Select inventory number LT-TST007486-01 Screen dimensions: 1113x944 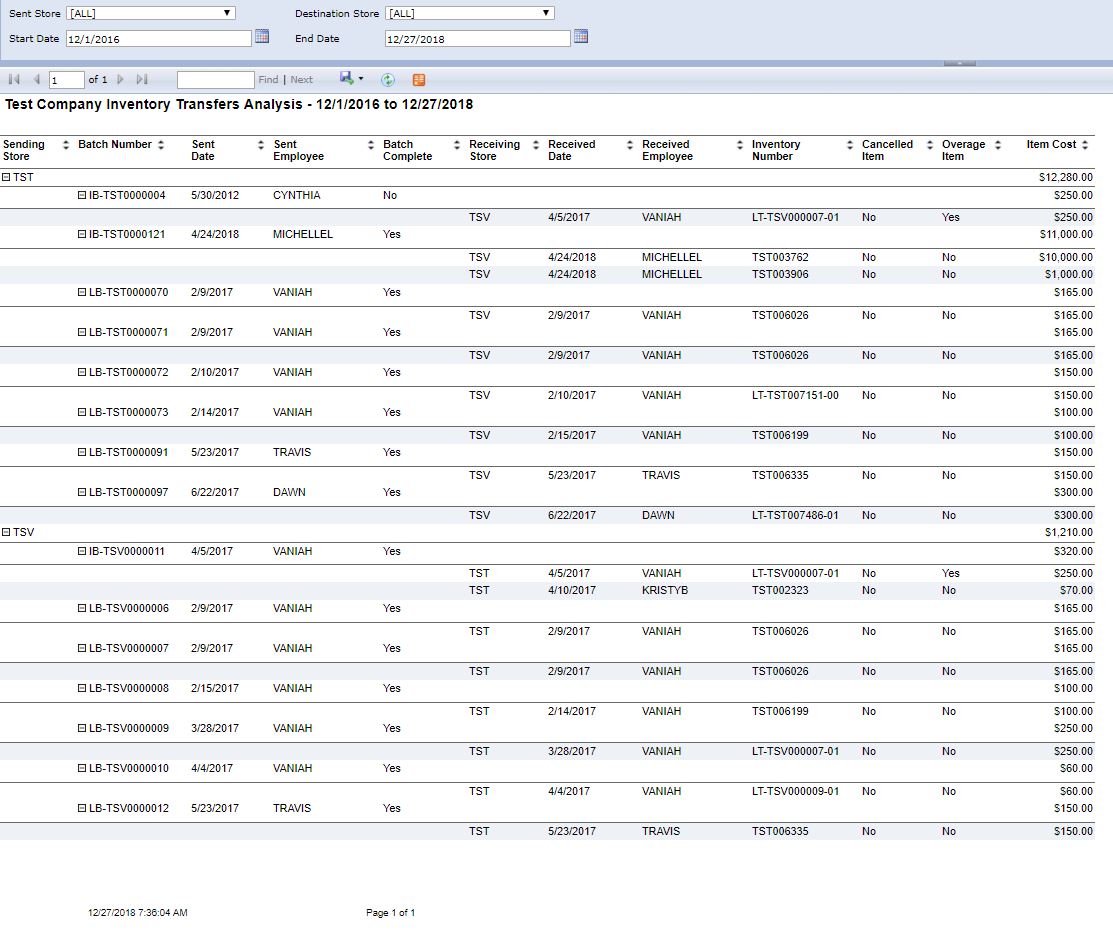coord(795,515)
